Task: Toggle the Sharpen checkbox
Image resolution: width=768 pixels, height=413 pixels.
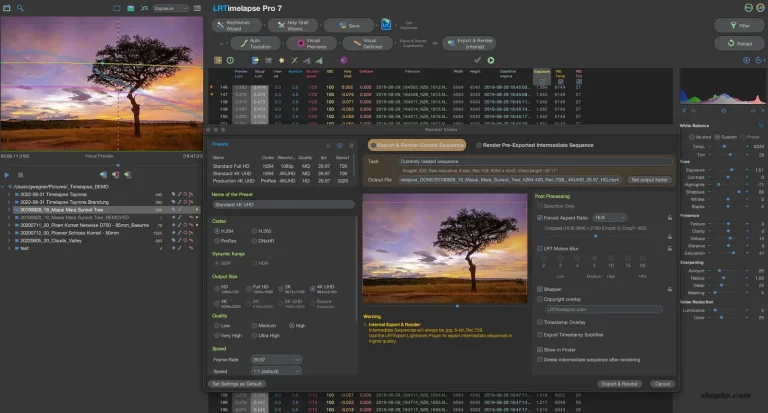Action: pyautogui.click(x=541, y=288)
